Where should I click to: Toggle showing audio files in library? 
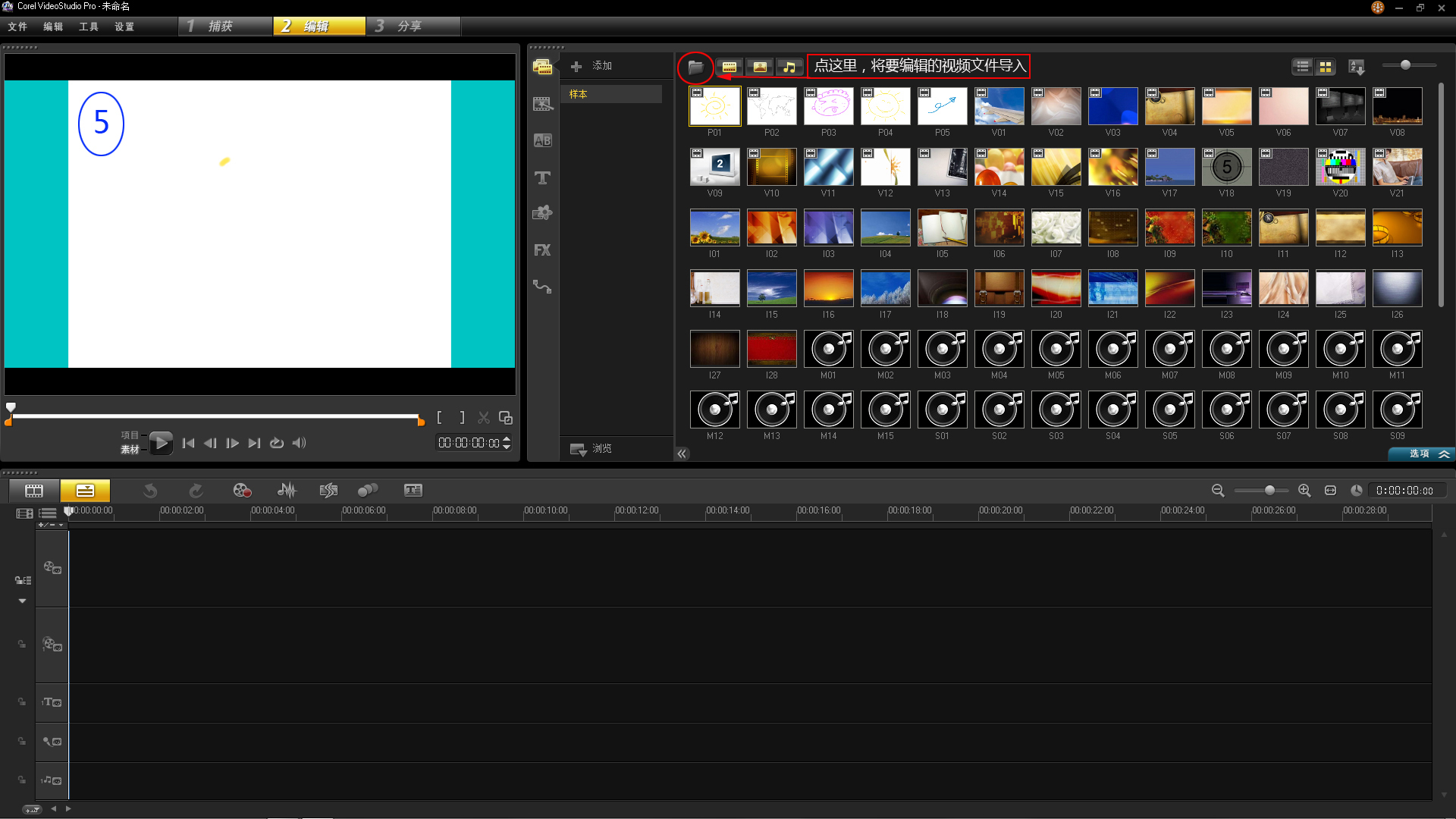789,67
